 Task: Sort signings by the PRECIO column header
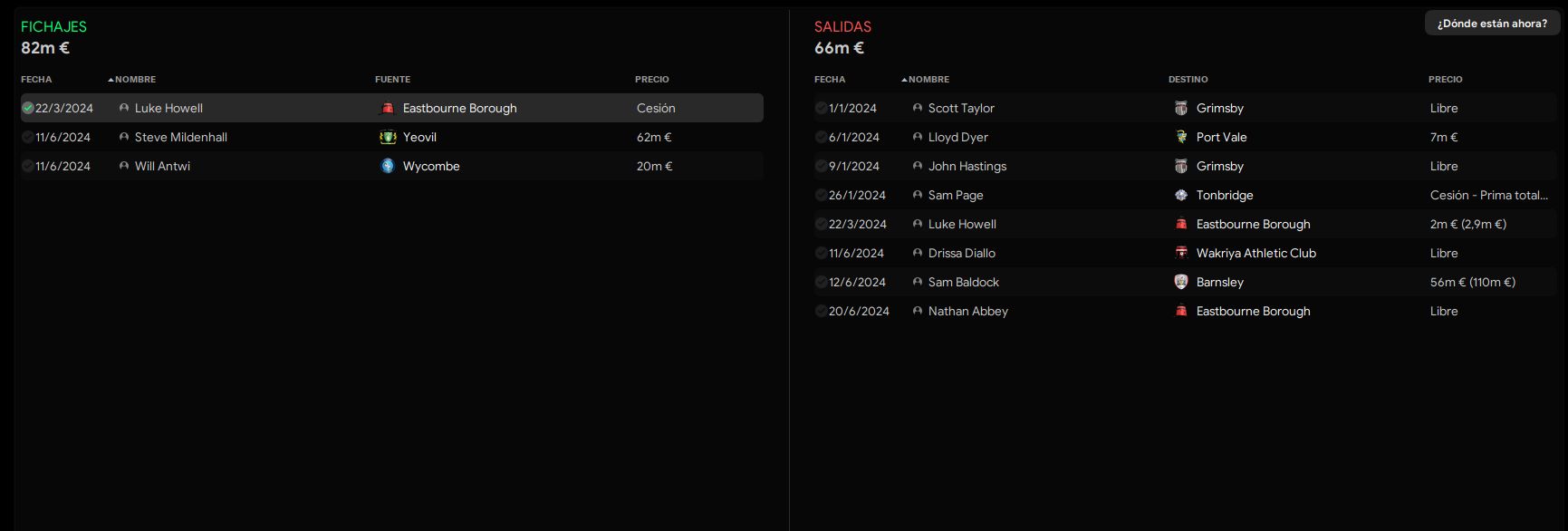coord(651,80)
